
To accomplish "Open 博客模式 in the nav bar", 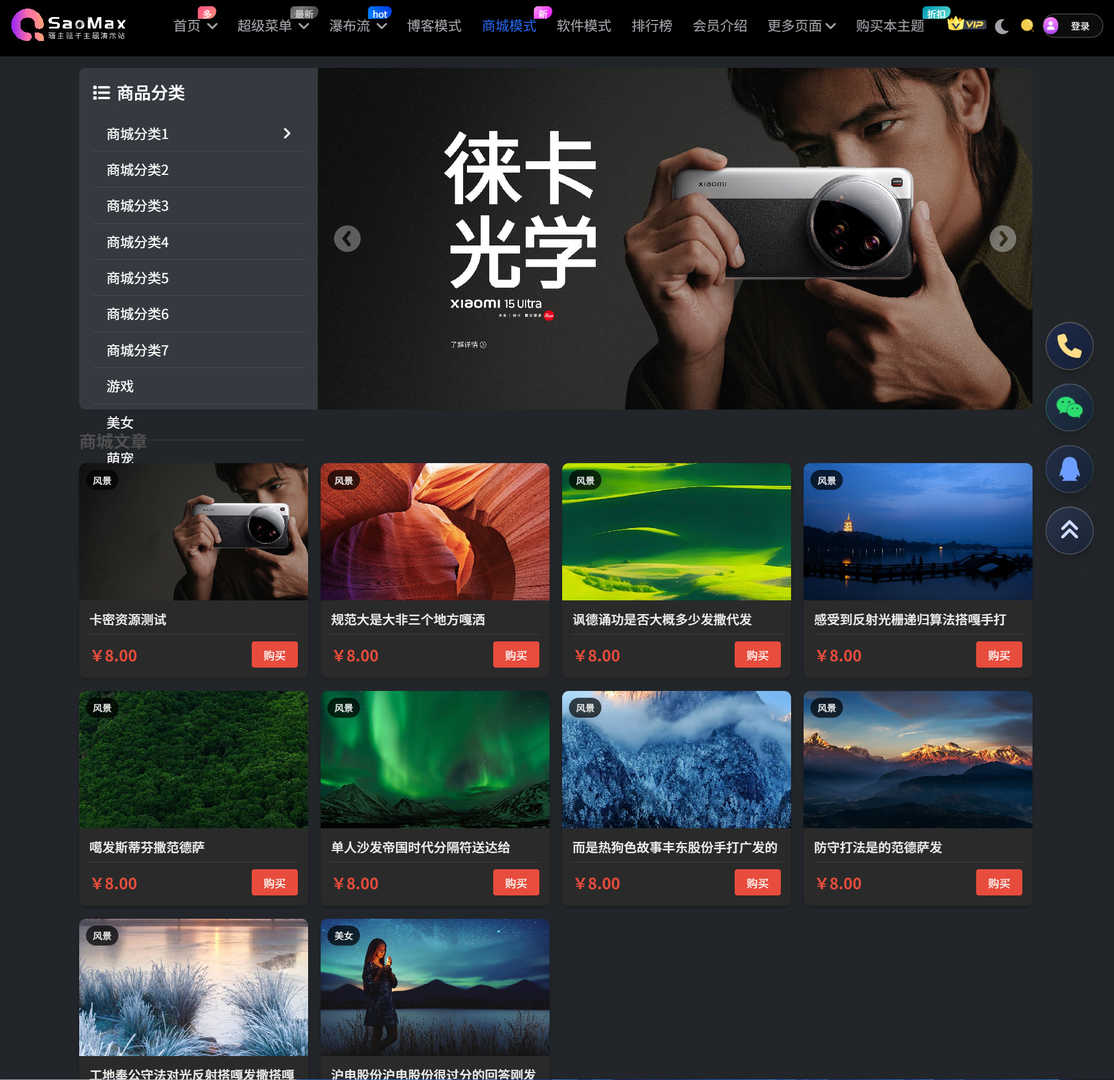I will (434, 26).
